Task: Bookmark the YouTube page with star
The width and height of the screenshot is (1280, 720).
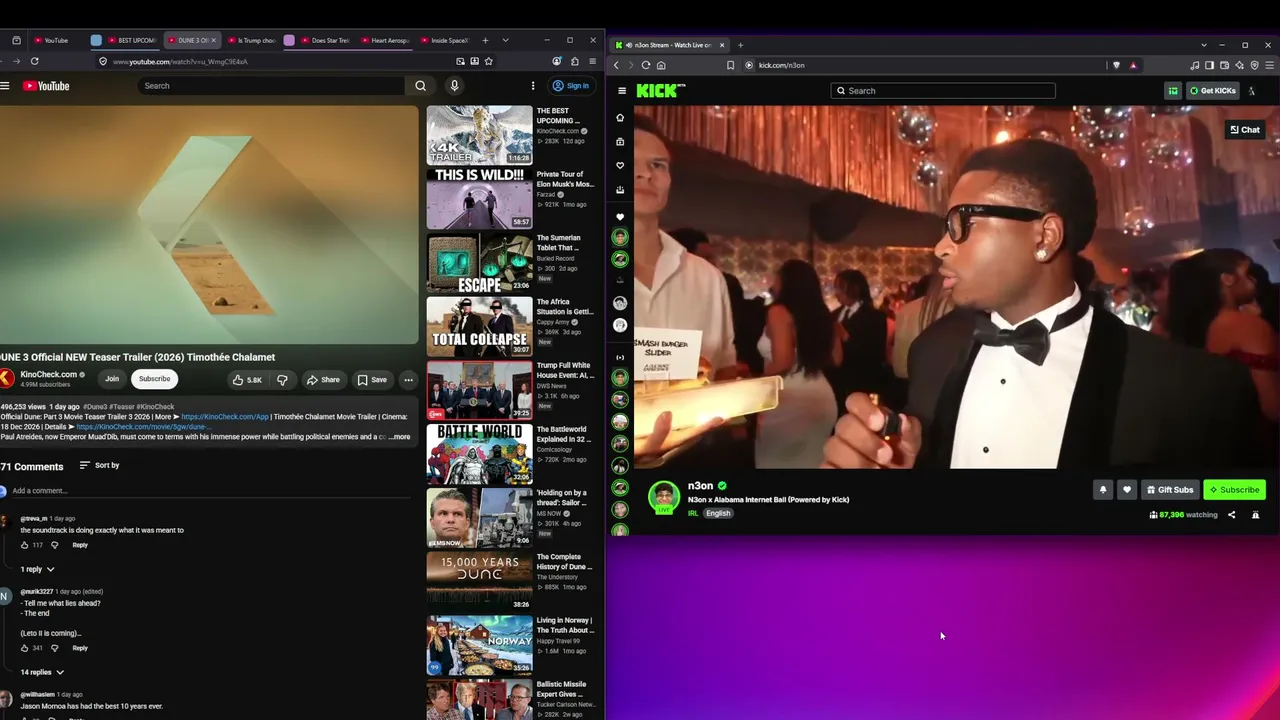Action: (488, 61)
